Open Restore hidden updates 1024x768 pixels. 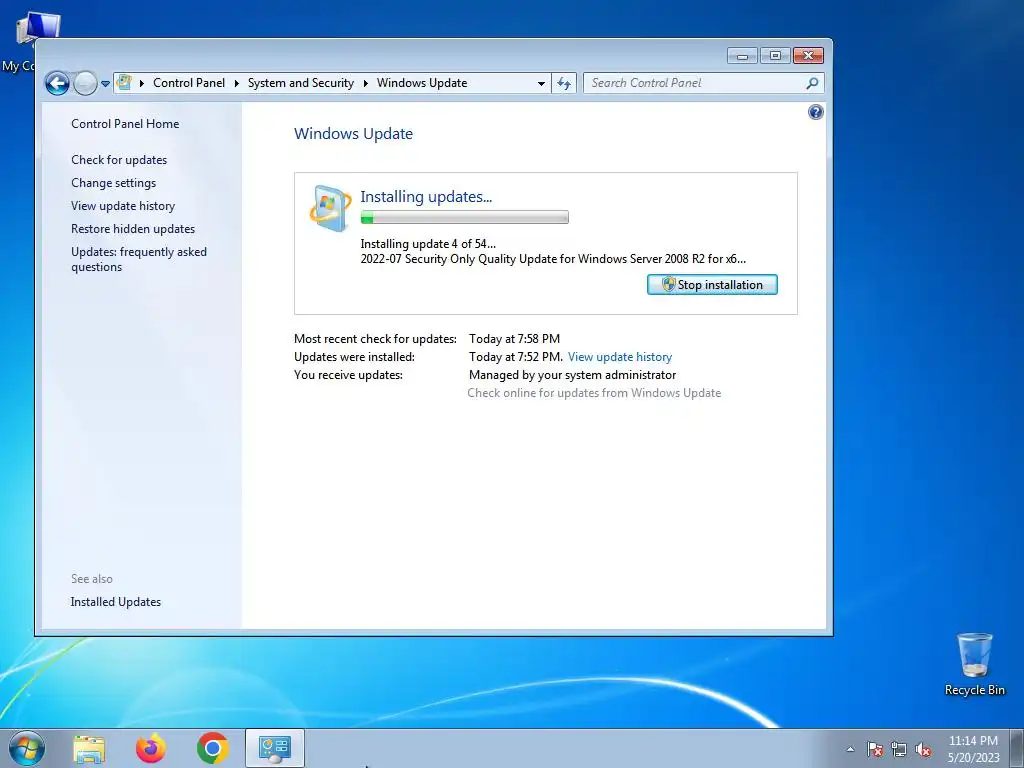(x=133, y=229)
